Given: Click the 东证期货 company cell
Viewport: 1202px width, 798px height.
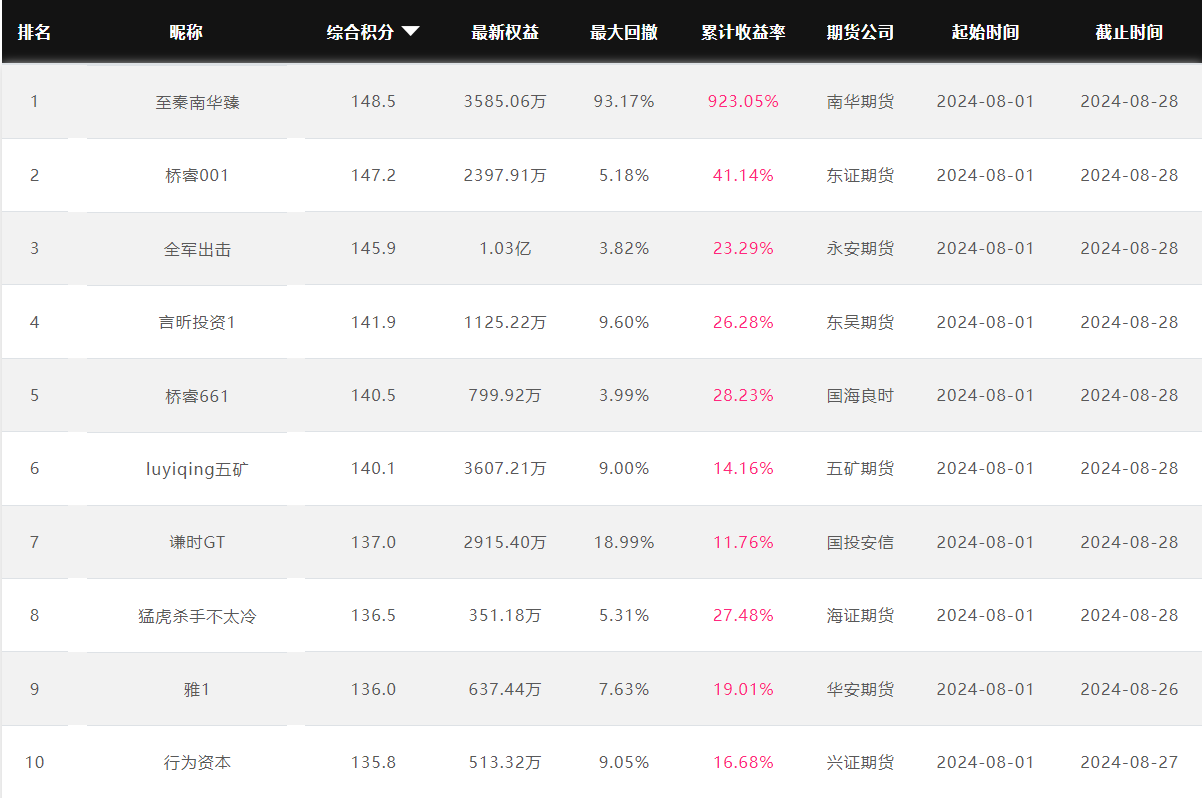Looking at the screenshot, I should [x=860, y=175].
